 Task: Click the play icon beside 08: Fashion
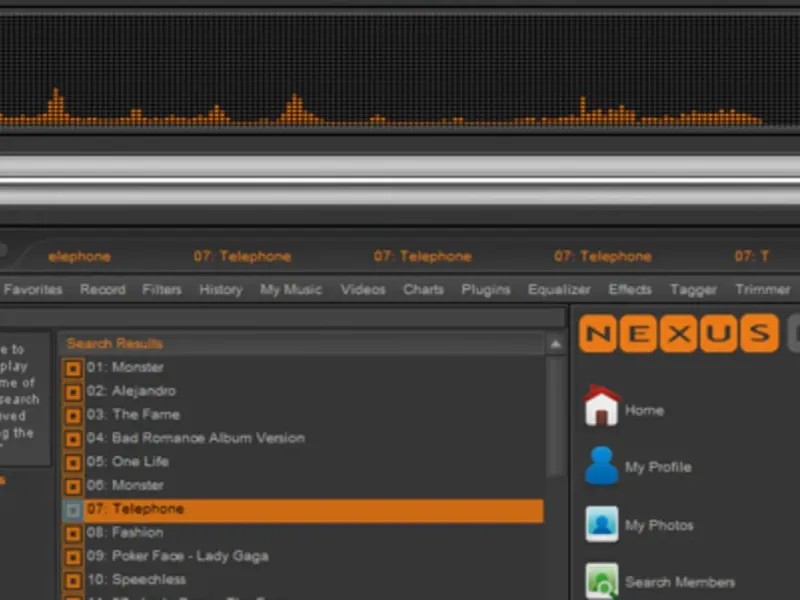(x=73, y=533)
